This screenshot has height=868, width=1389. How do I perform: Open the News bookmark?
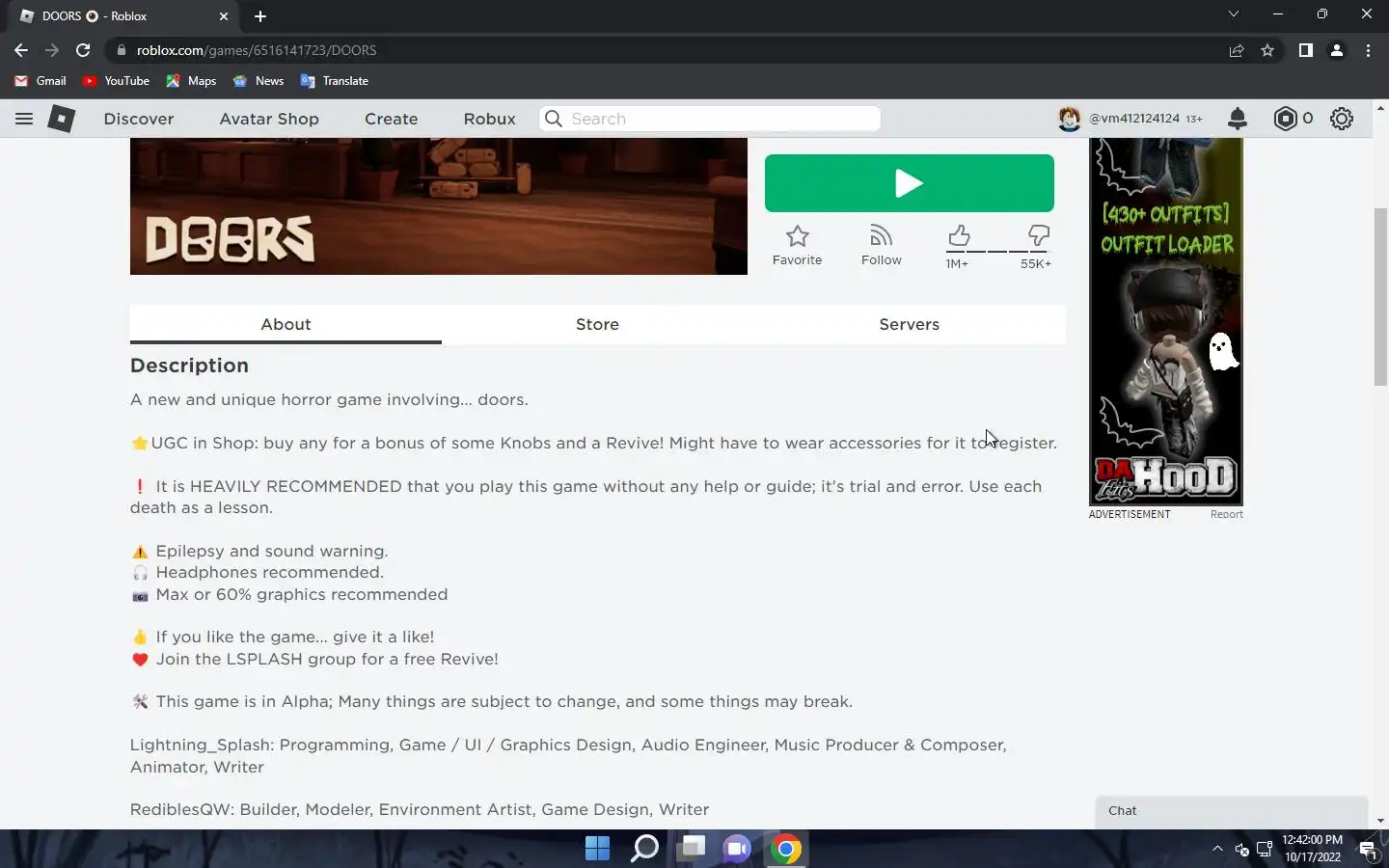pos(259,81)
